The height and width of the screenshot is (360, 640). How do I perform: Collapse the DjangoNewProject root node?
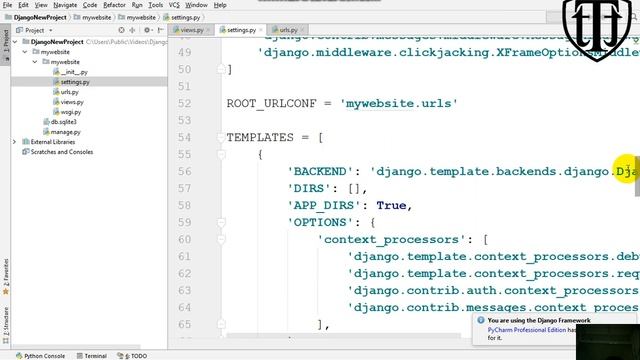15,42
